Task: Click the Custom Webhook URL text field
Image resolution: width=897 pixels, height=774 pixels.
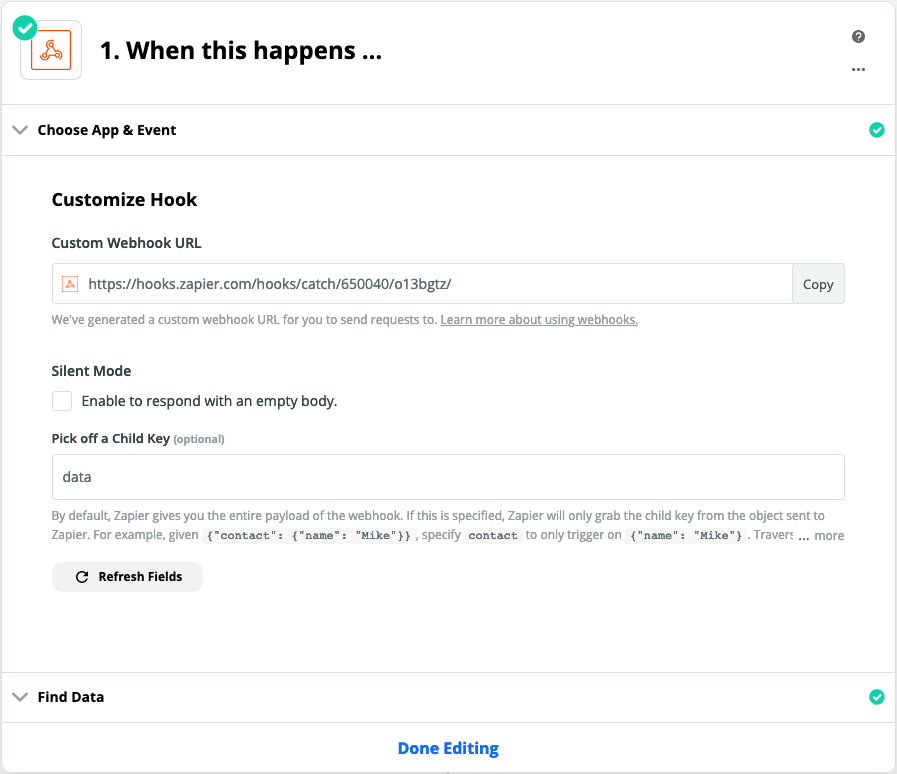Action: tap(430, 284)
